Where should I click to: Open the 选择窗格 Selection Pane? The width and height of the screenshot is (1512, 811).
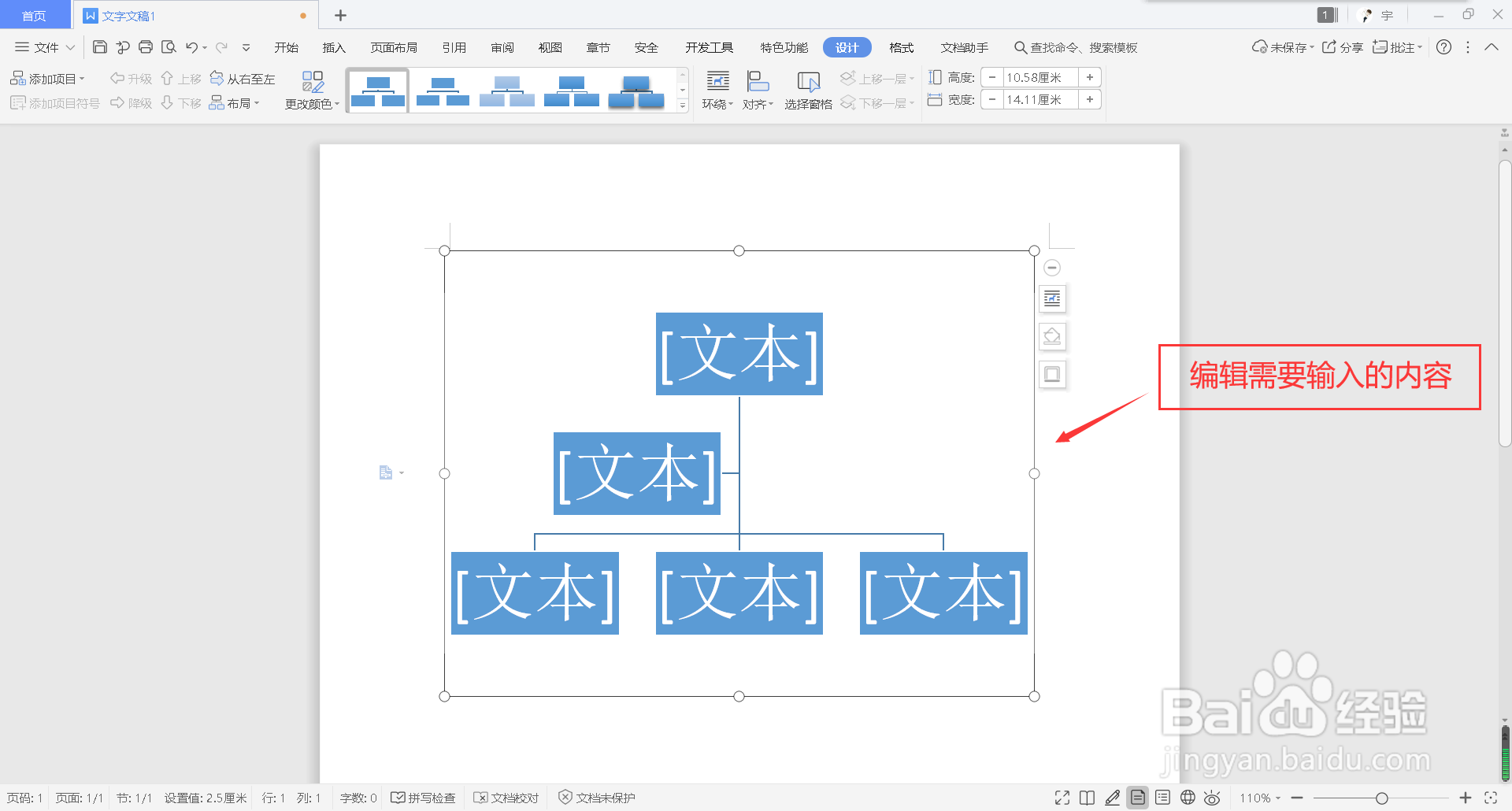808,88
